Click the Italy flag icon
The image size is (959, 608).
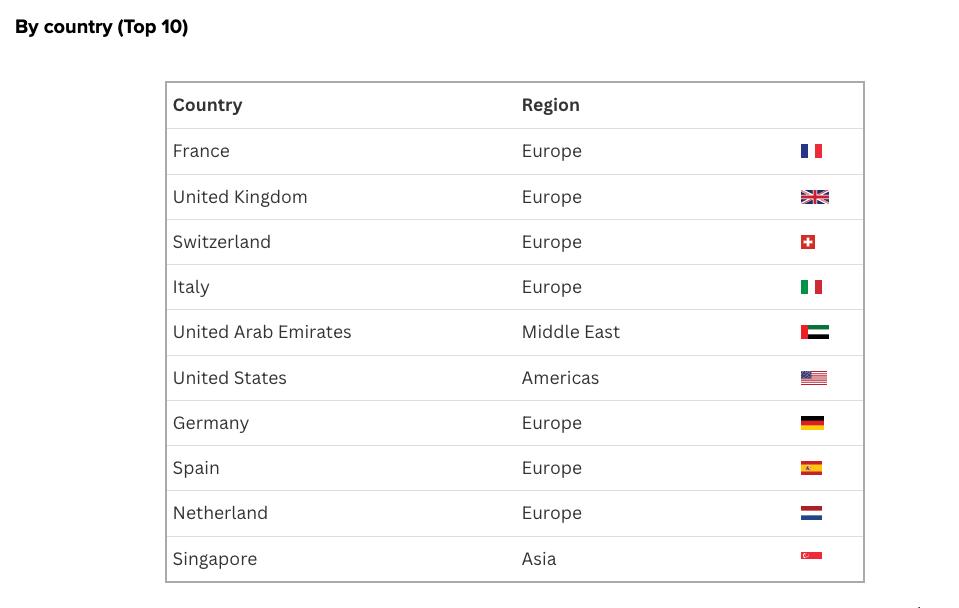click(811, 287)
